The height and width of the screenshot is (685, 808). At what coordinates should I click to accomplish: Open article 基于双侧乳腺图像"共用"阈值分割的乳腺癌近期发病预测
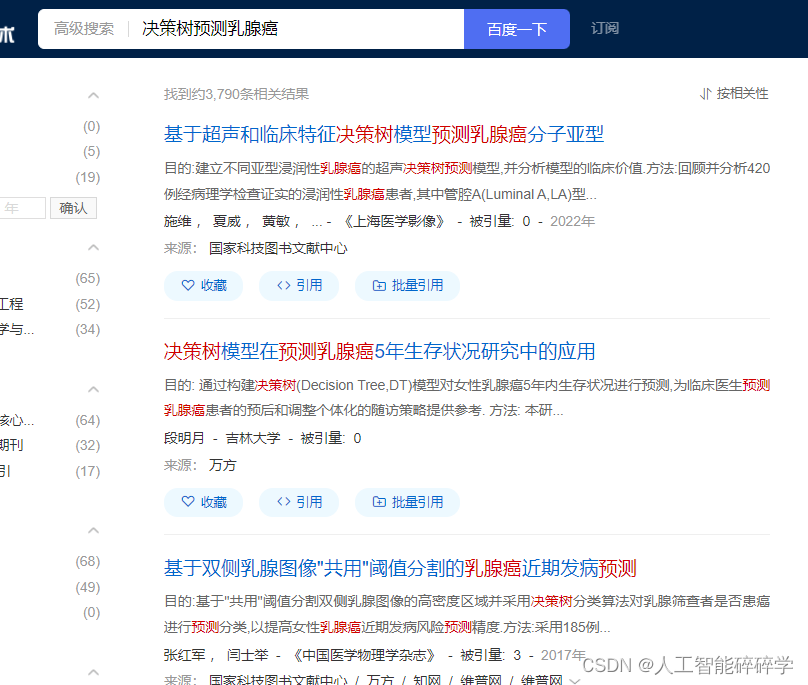pyautogui.click(x=400, y=569)
